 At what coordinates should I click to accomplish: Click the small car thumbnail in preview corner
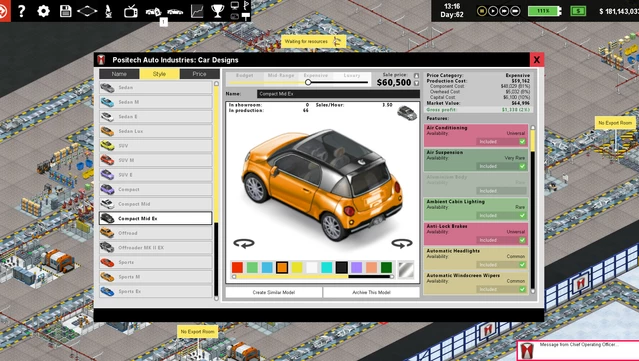tap(407, 113)
